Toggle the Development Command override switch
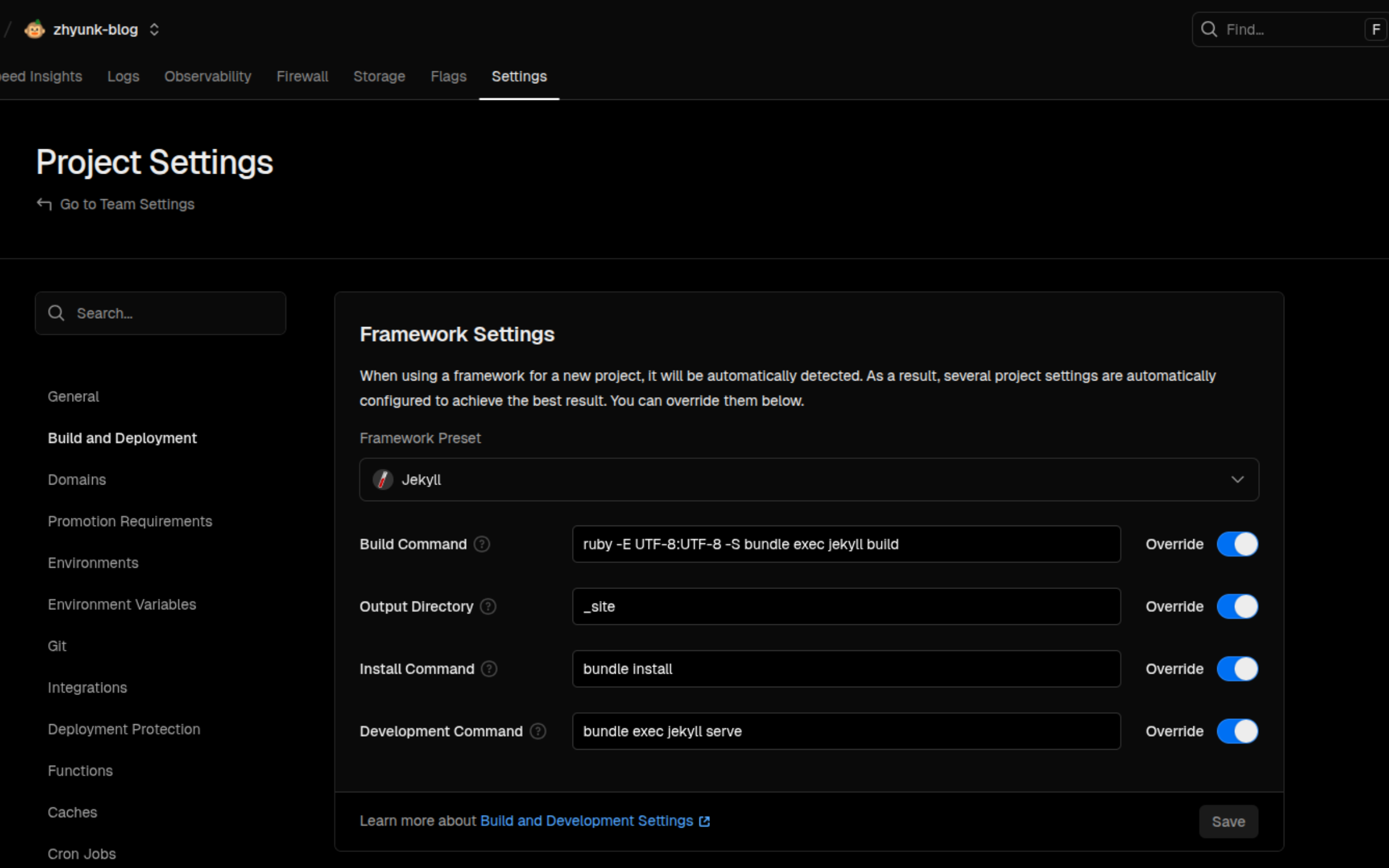This screenshot has height=868, width=1389. pyautogui.click(x=1237, y=731)
